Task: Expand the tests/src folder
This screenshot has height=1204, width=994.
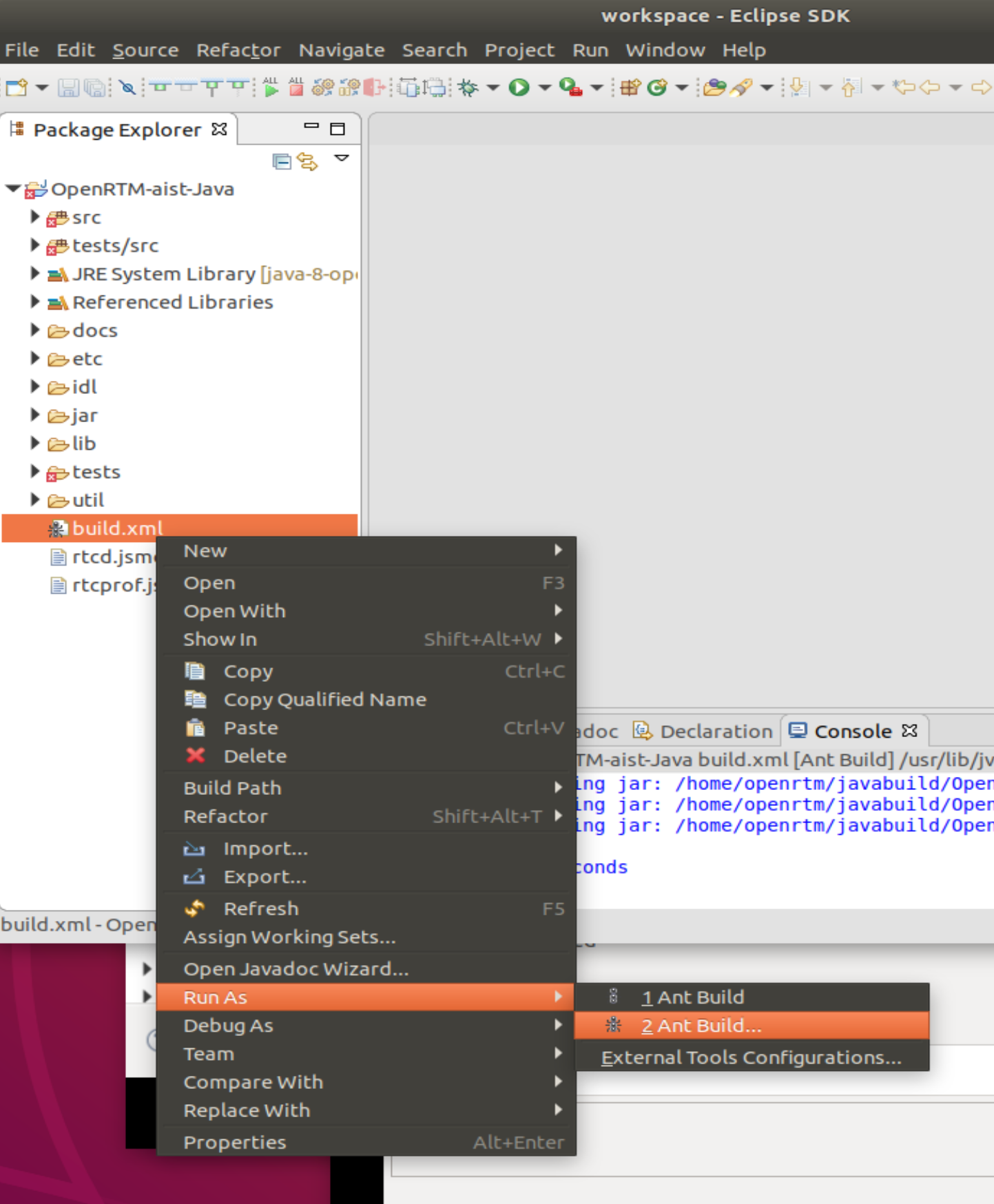Action: tap(34, 245)
